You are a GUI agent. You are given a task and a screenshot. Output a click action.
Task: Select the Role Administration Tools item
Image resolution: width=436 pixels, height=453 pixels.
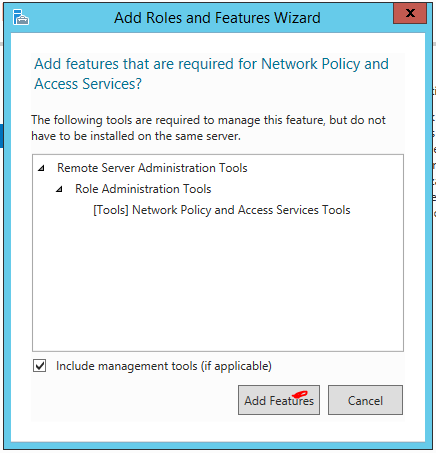[143, 189]
